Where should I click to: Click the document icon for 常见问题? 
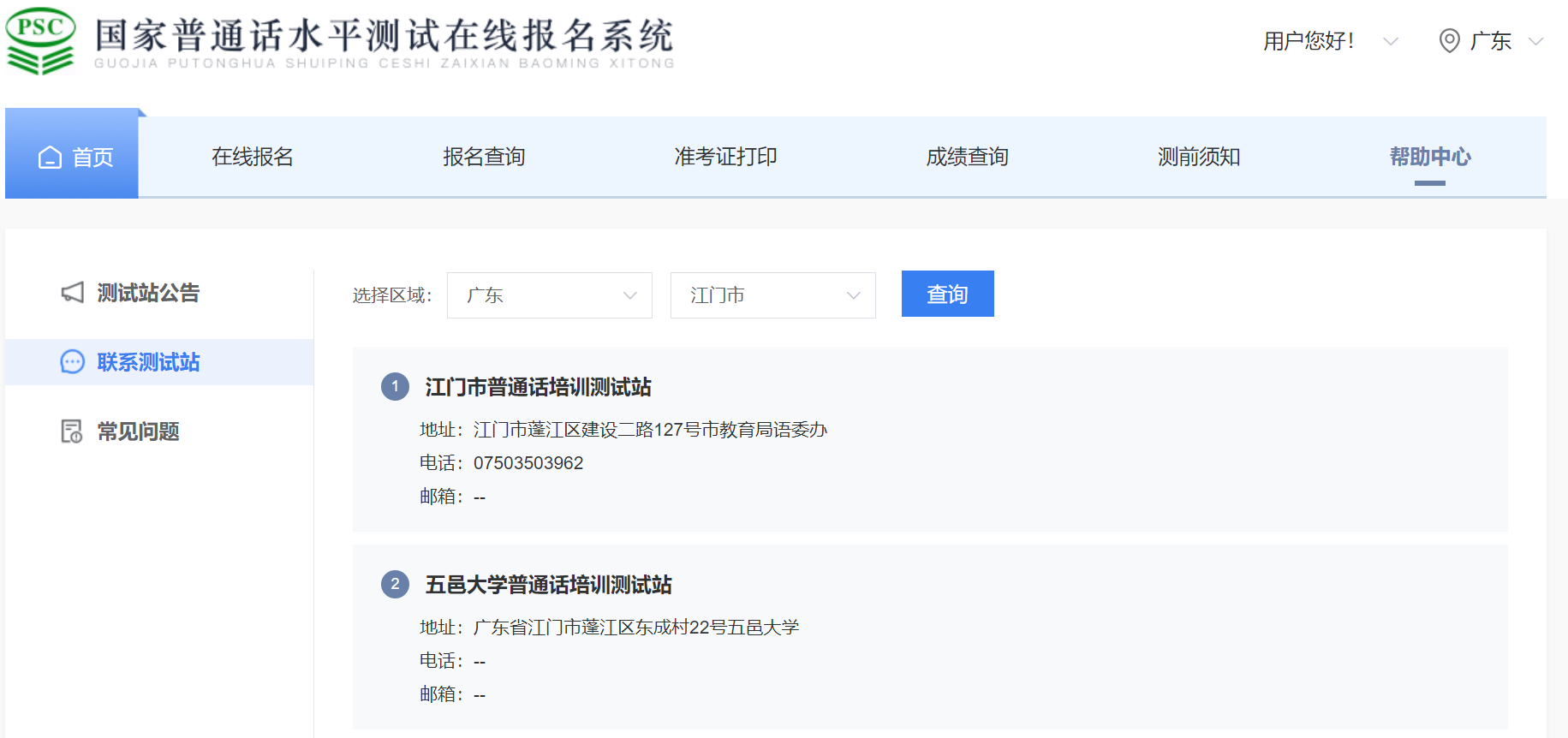(72, 431)
